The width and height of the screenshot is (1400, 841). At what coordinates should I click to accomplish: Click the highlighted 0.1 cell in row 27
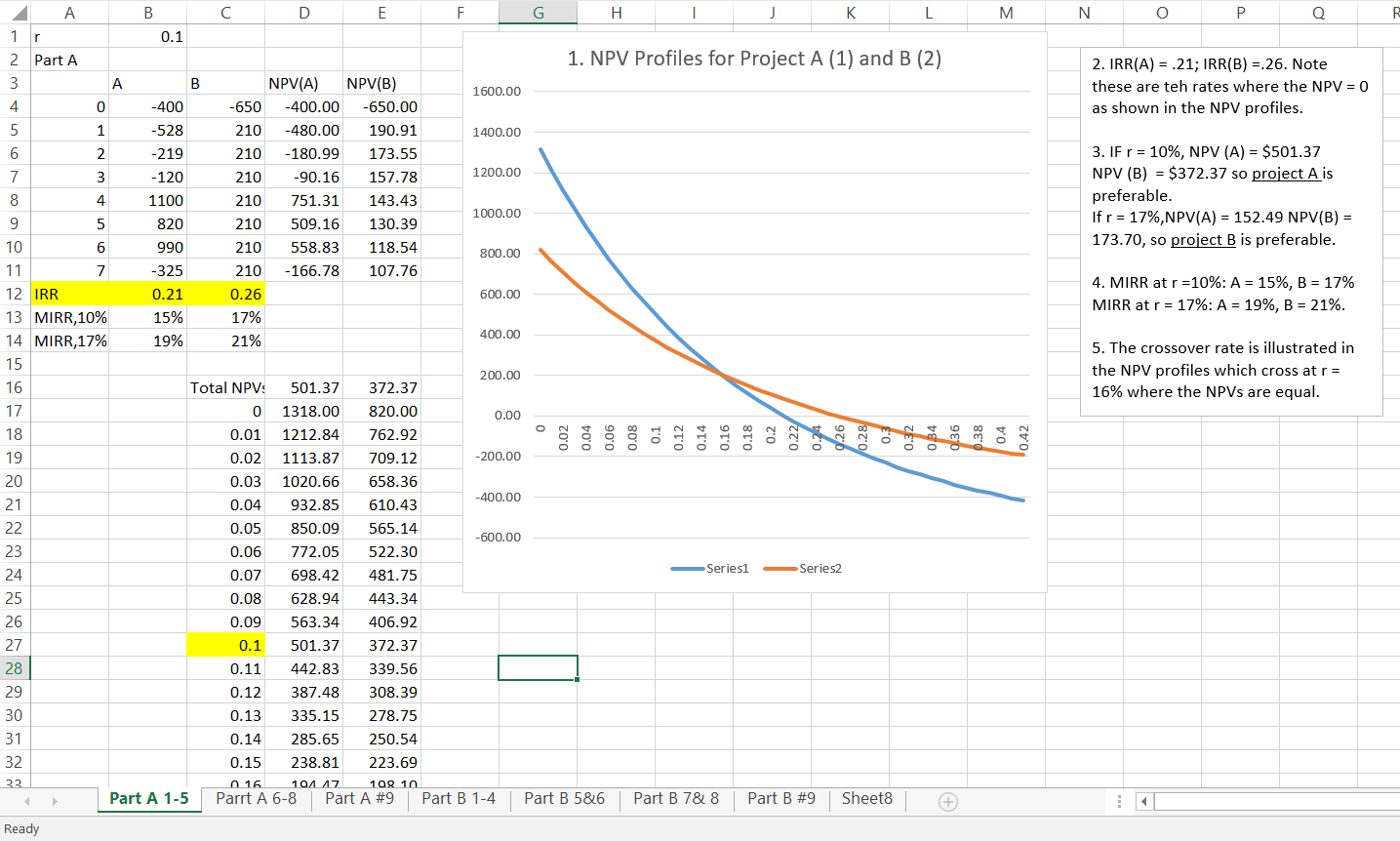point(225,645)
